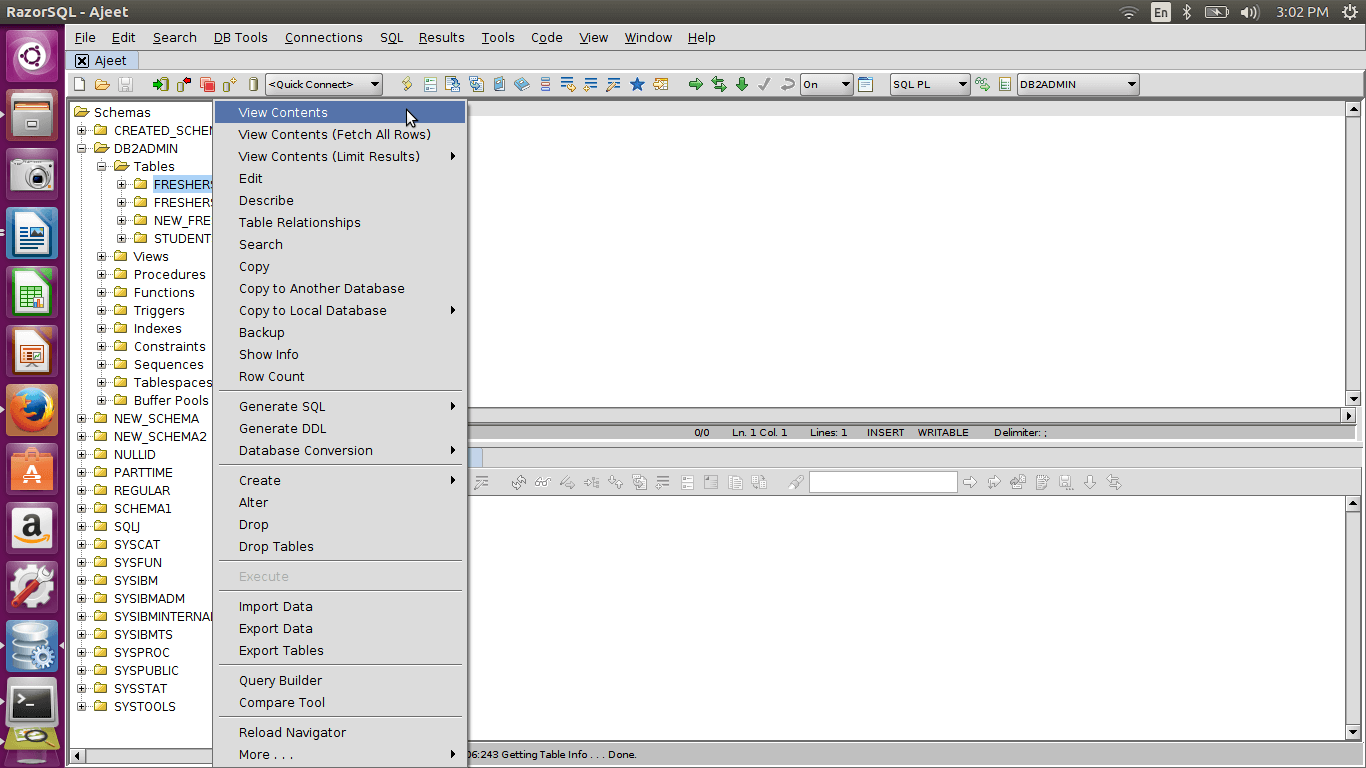Click the glasses icon in results toolbar
The image size is (1366, 768).
pyautogui.click(x=542, y=482)
